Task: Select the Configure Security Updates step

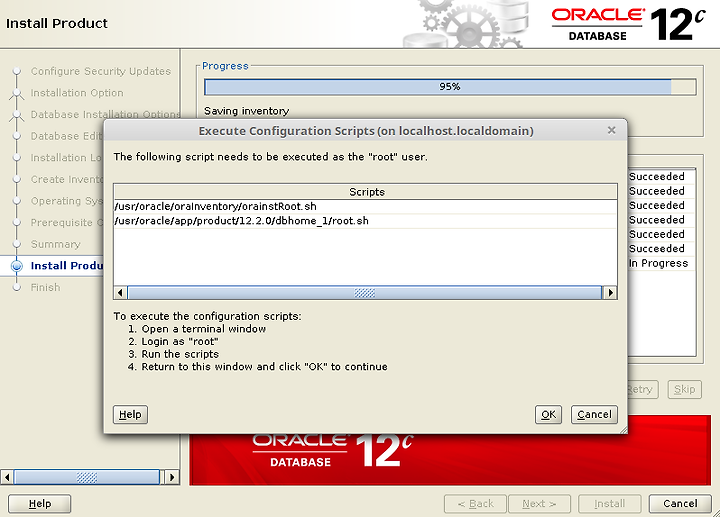Action: click(101, 71)
